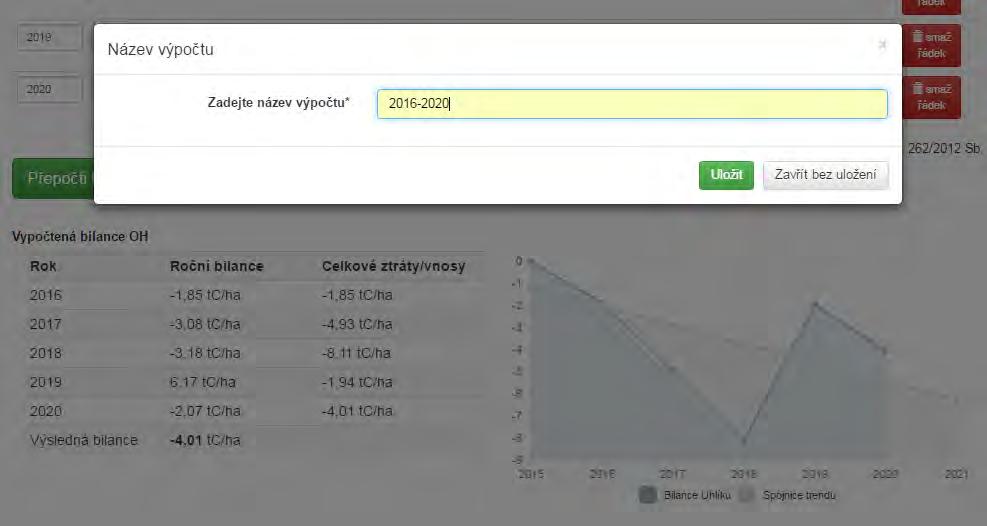Click the -2,07 tC/ha annual balance value
987x526 pixels.
point(205,411)
